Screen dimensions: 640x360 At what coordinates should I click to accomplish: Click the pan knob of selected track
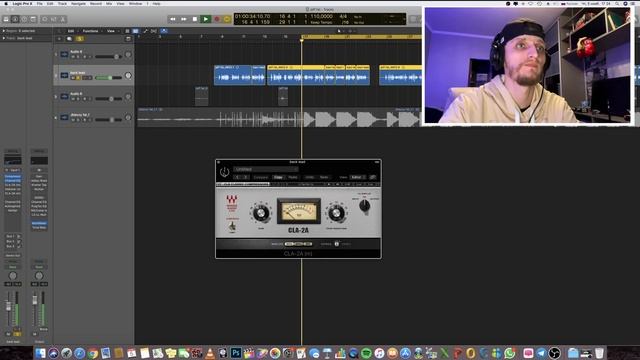(x=128, y=76)
